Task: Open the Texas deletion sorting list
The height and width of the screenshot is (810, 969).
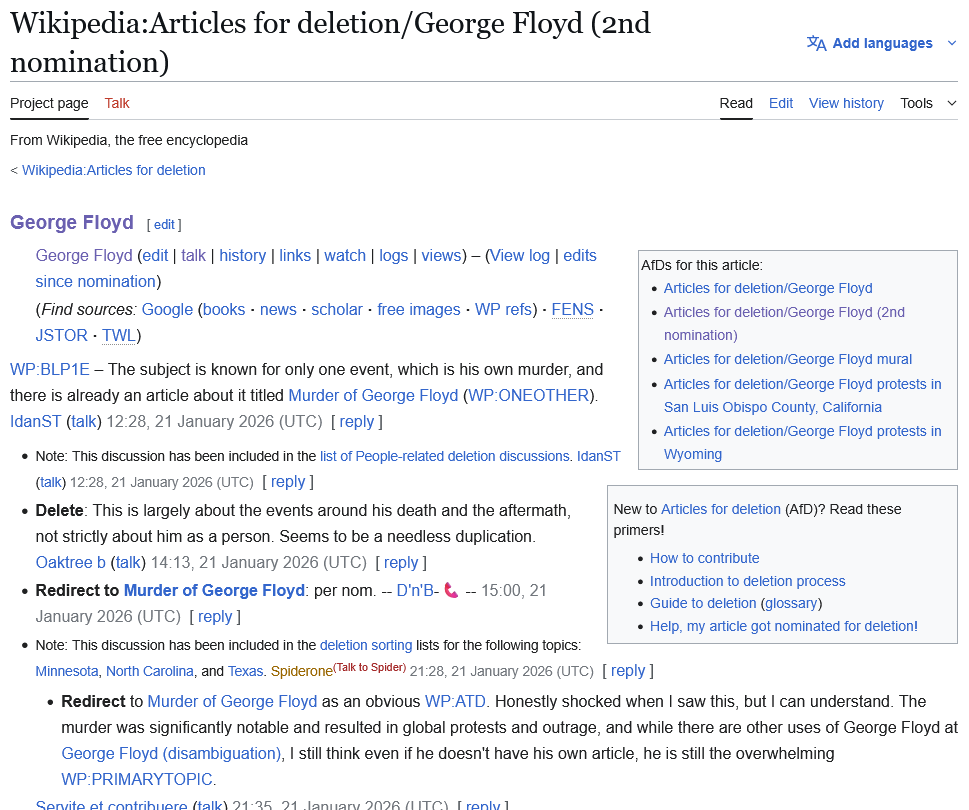Action: point(245,672)
